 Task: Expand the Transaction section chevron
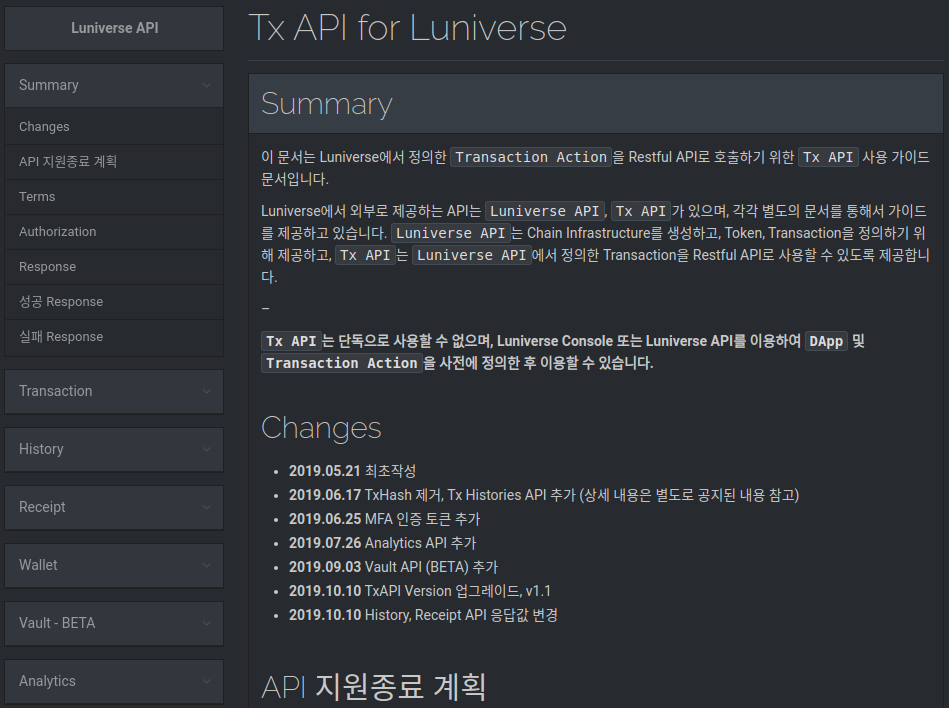(206, 392)
